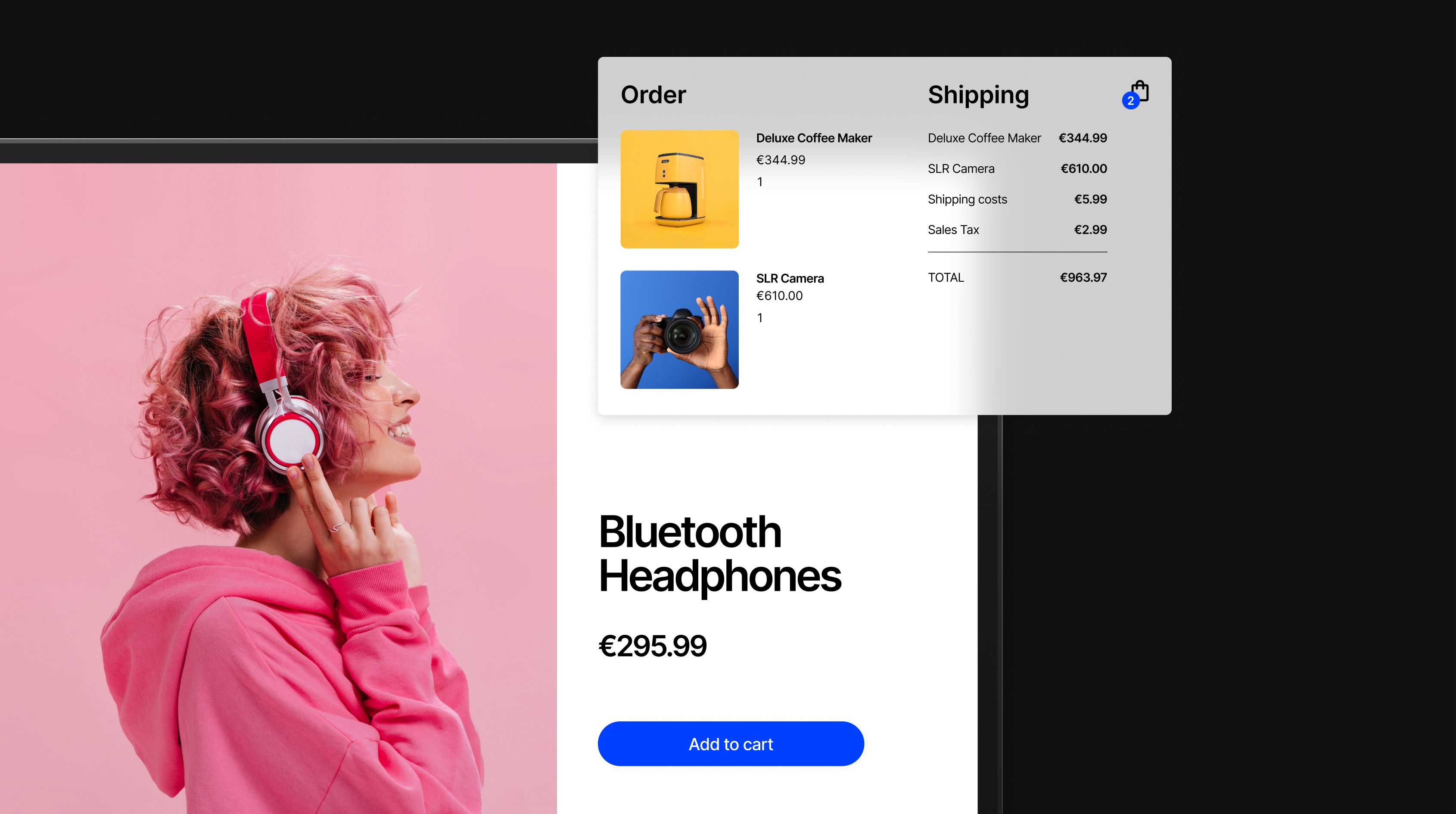Select the Sales Tax line item
This screenshot has height=814, width=1456.
[x=1017, y=230]
